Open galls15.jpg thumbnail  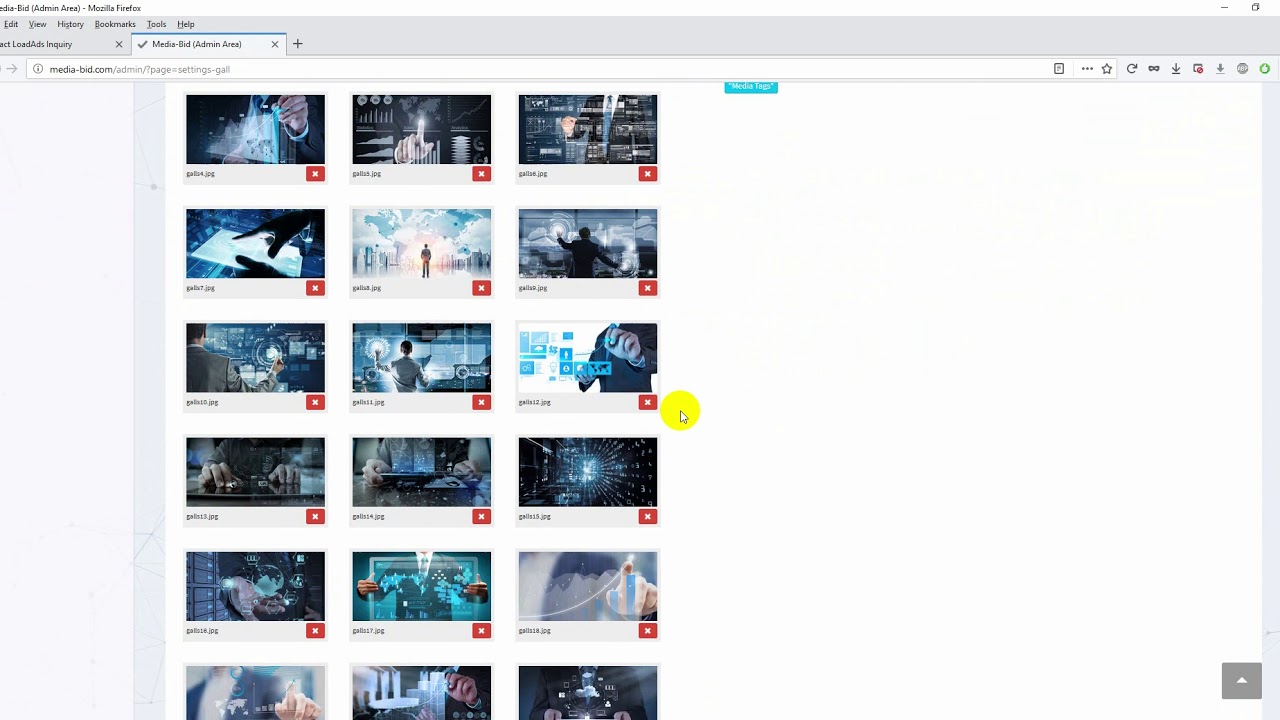[x=588, y=472]
